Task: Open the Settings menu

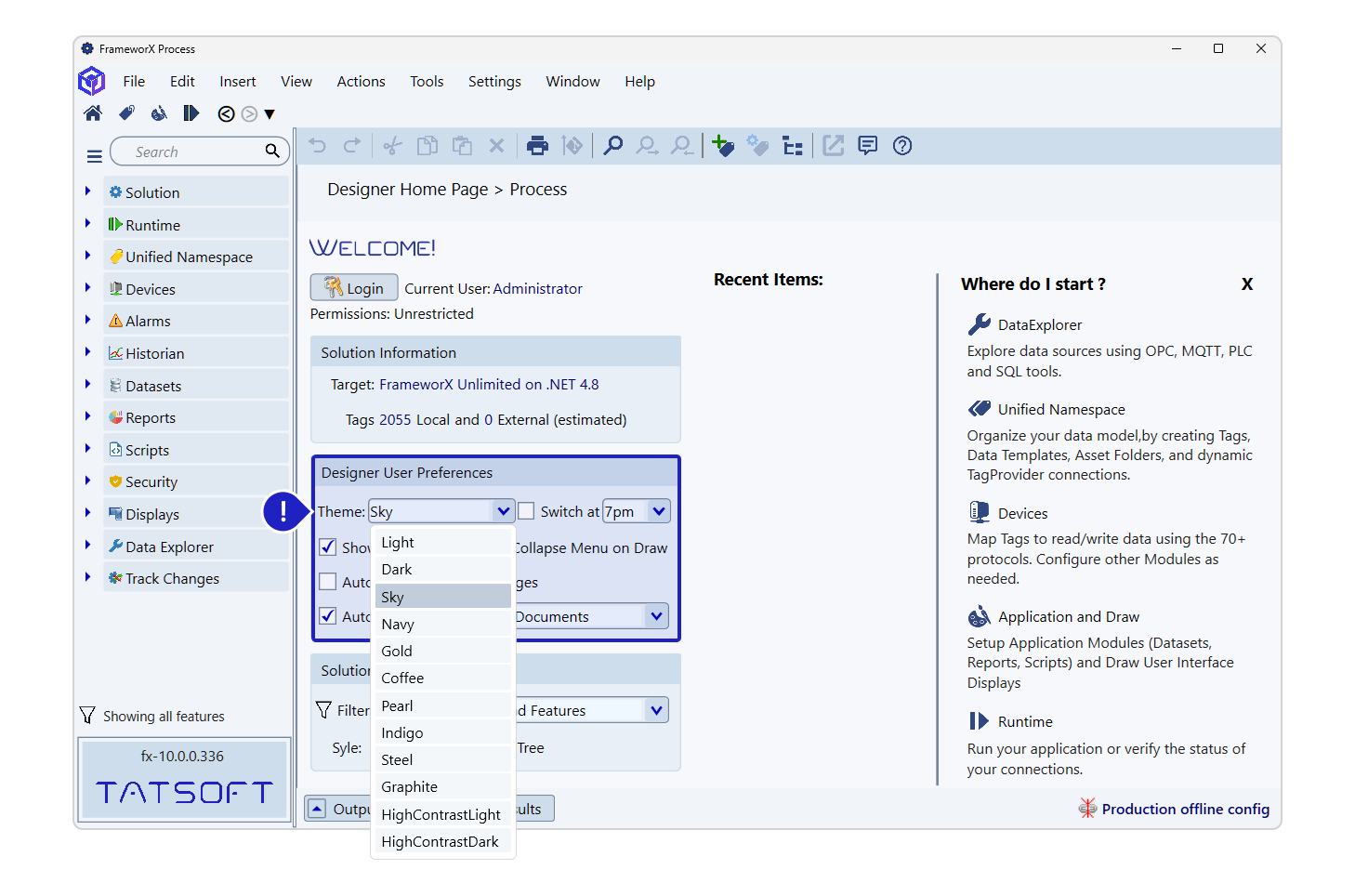Action: (494, 82)
